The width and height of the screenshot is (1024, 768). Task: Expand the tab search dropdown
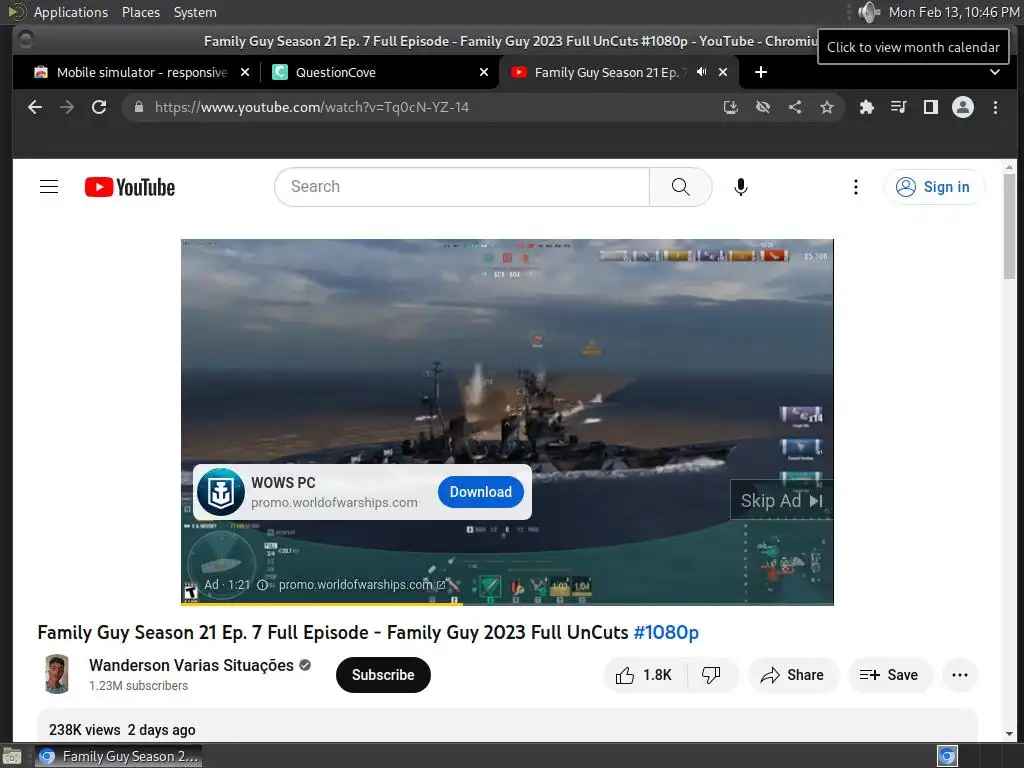tap(995, 72)
